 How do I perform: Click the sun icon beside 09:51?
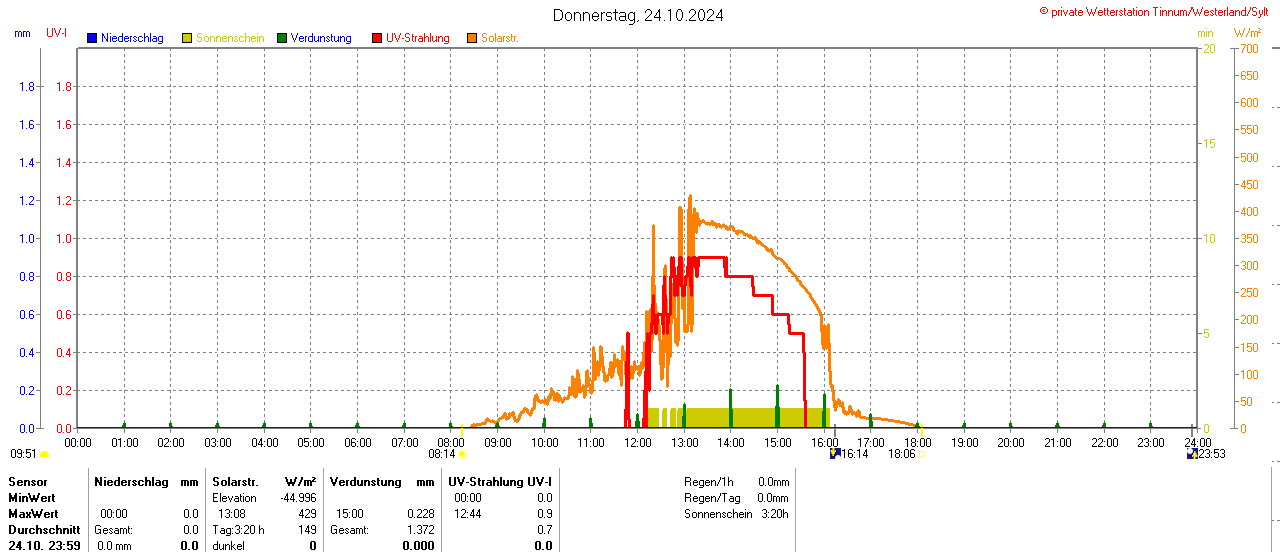pos(44,454)
